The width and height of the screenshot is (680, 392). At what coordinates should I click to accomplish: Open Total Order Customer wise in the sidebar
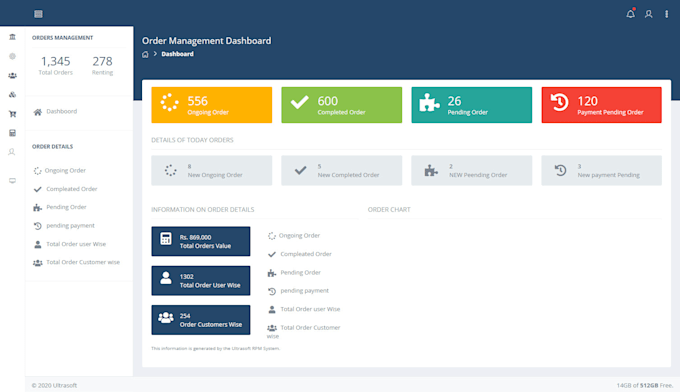pos(76,262)
